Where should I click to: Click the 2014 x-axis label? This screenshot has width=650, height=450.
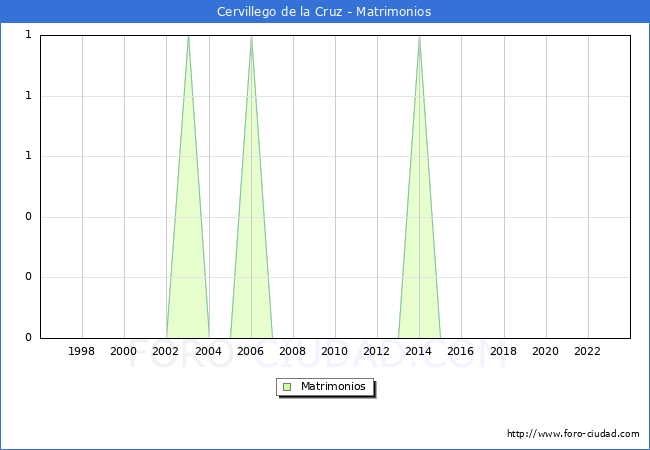tap(419, 351)
